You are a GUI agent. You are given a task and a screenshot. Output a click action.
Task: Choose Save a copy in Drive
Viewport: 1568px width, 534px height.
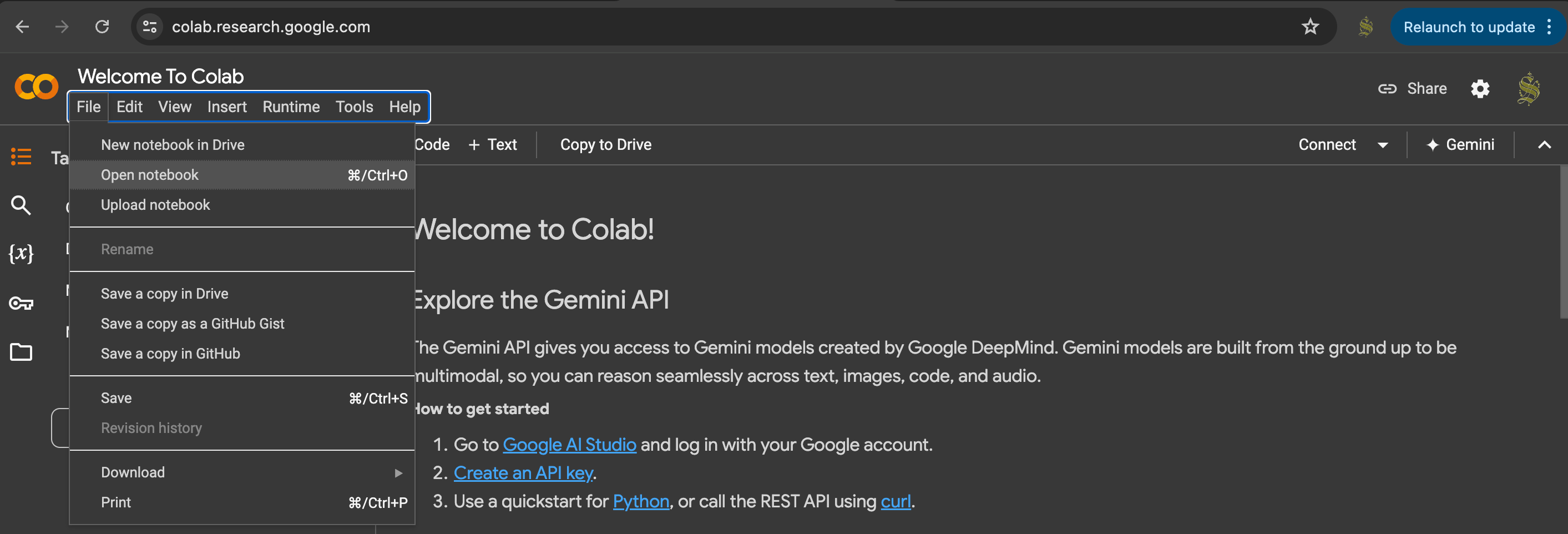(x=164, y=294)
